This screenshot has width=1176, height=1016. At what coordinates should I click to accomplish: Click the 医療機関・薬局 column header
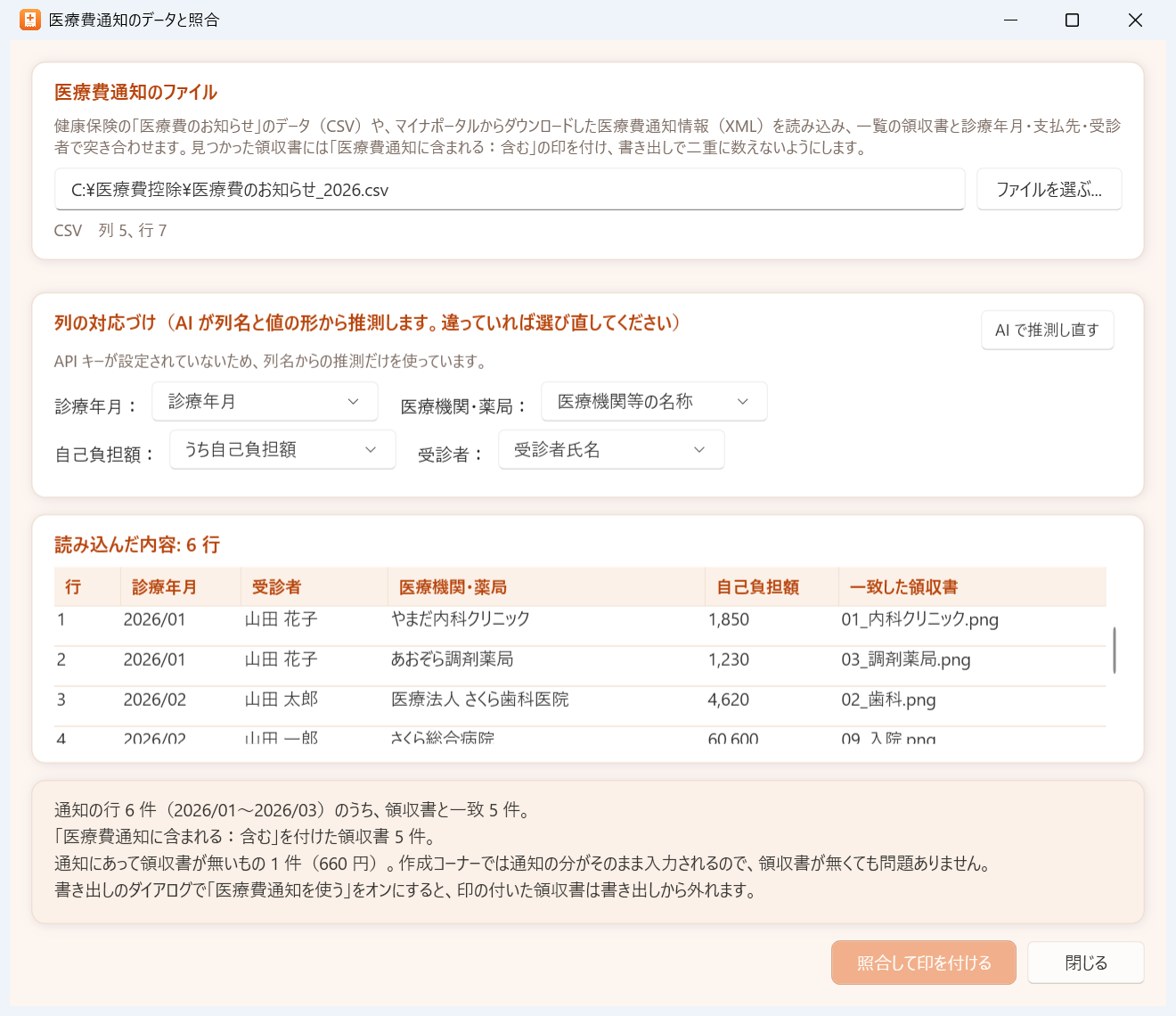[x=546, y=587]
